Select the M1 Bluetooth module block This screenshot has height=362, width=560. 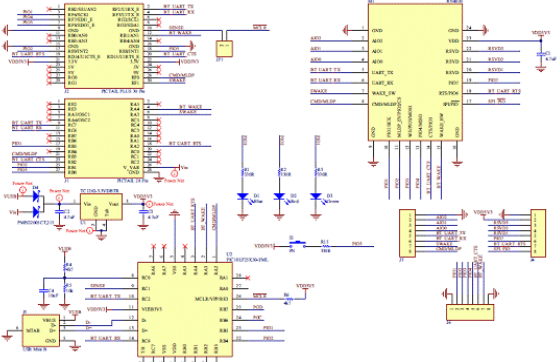[x=415, y=72]
